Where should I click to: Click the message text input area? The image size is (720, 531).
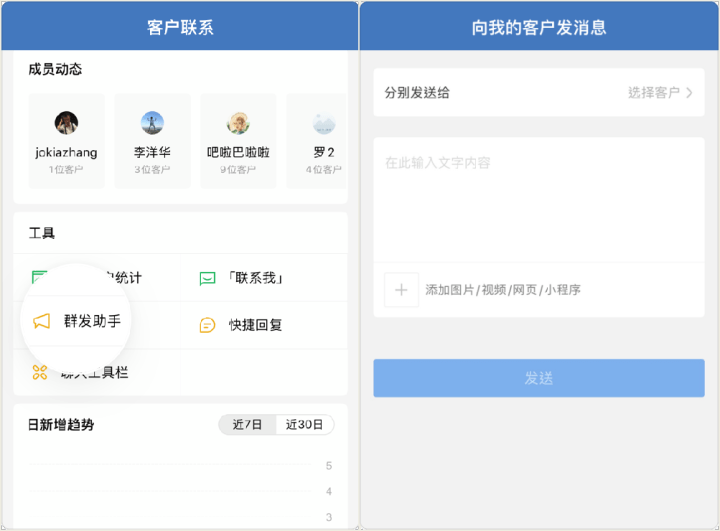538,200
